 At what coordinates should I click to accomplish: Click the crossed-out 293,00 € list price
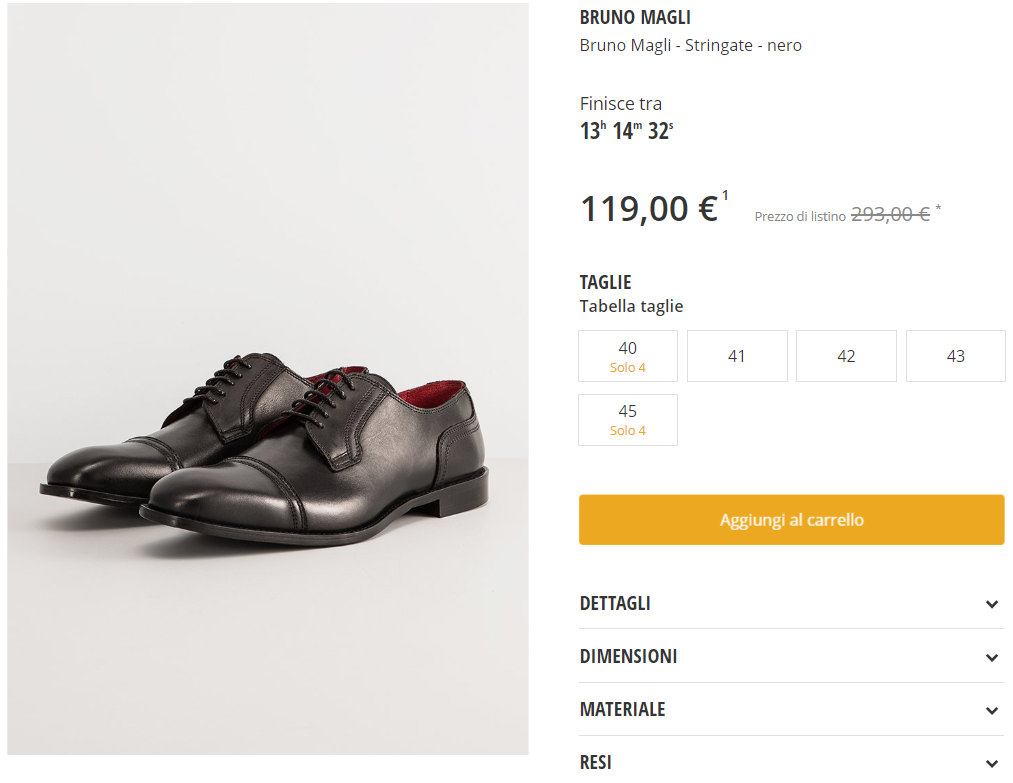coord(890,214)
